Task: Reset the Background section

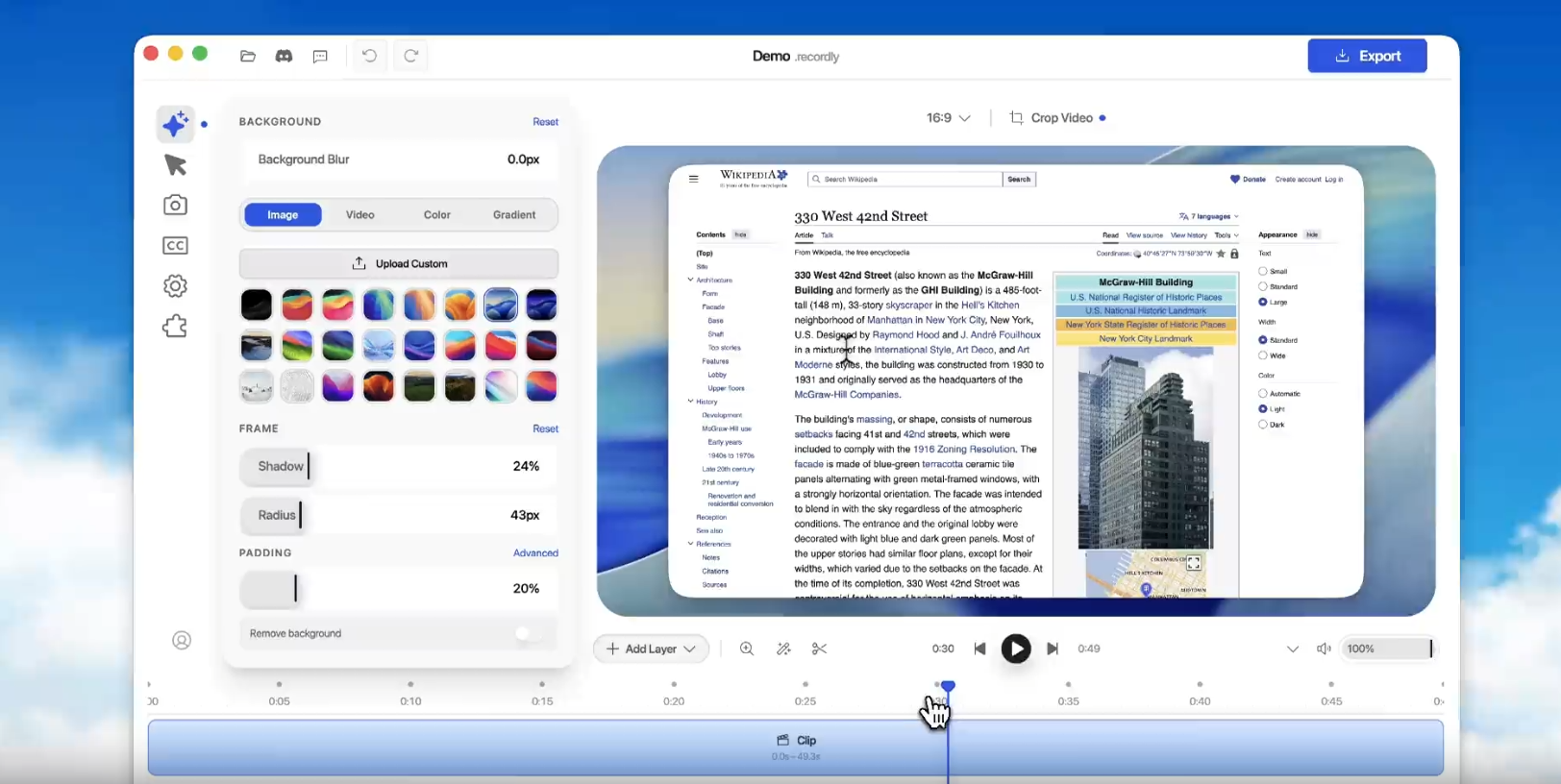Action: 545,122
